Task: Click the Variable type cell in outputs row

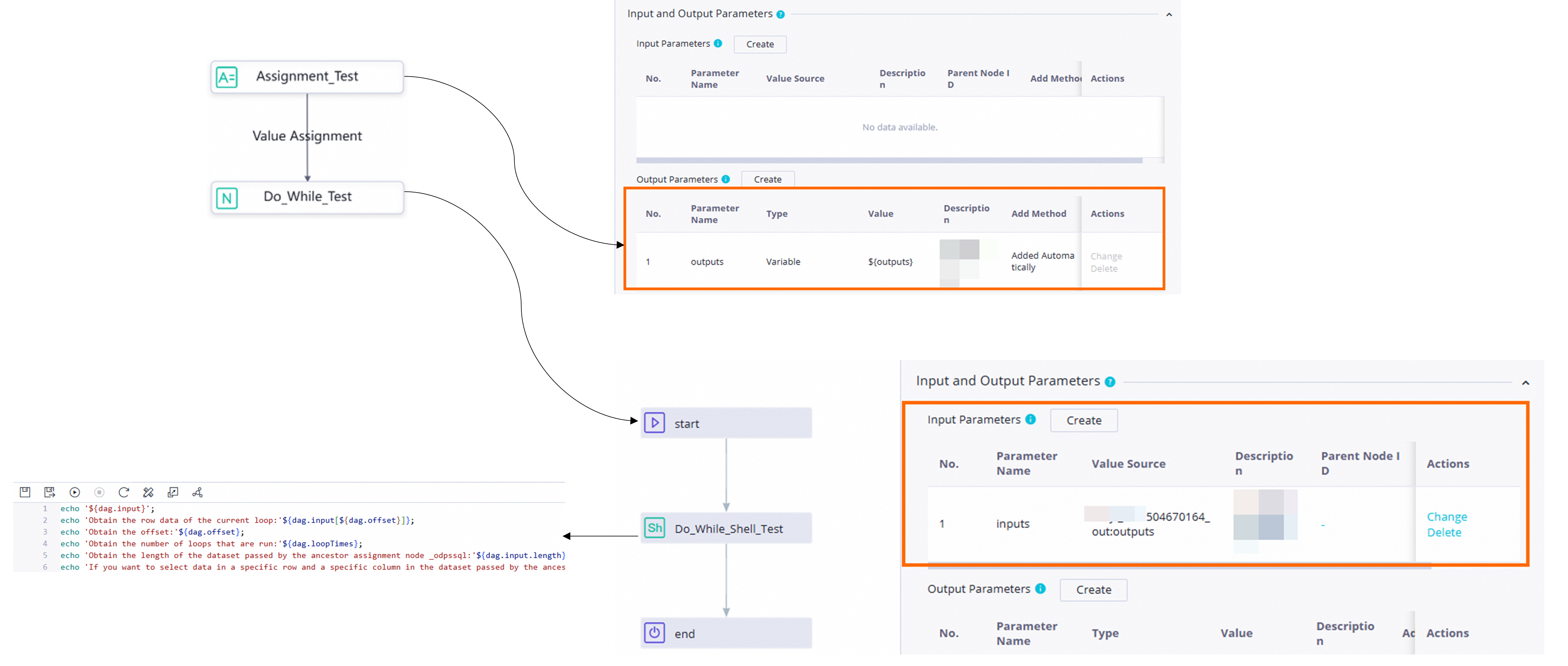Action: 783,262
